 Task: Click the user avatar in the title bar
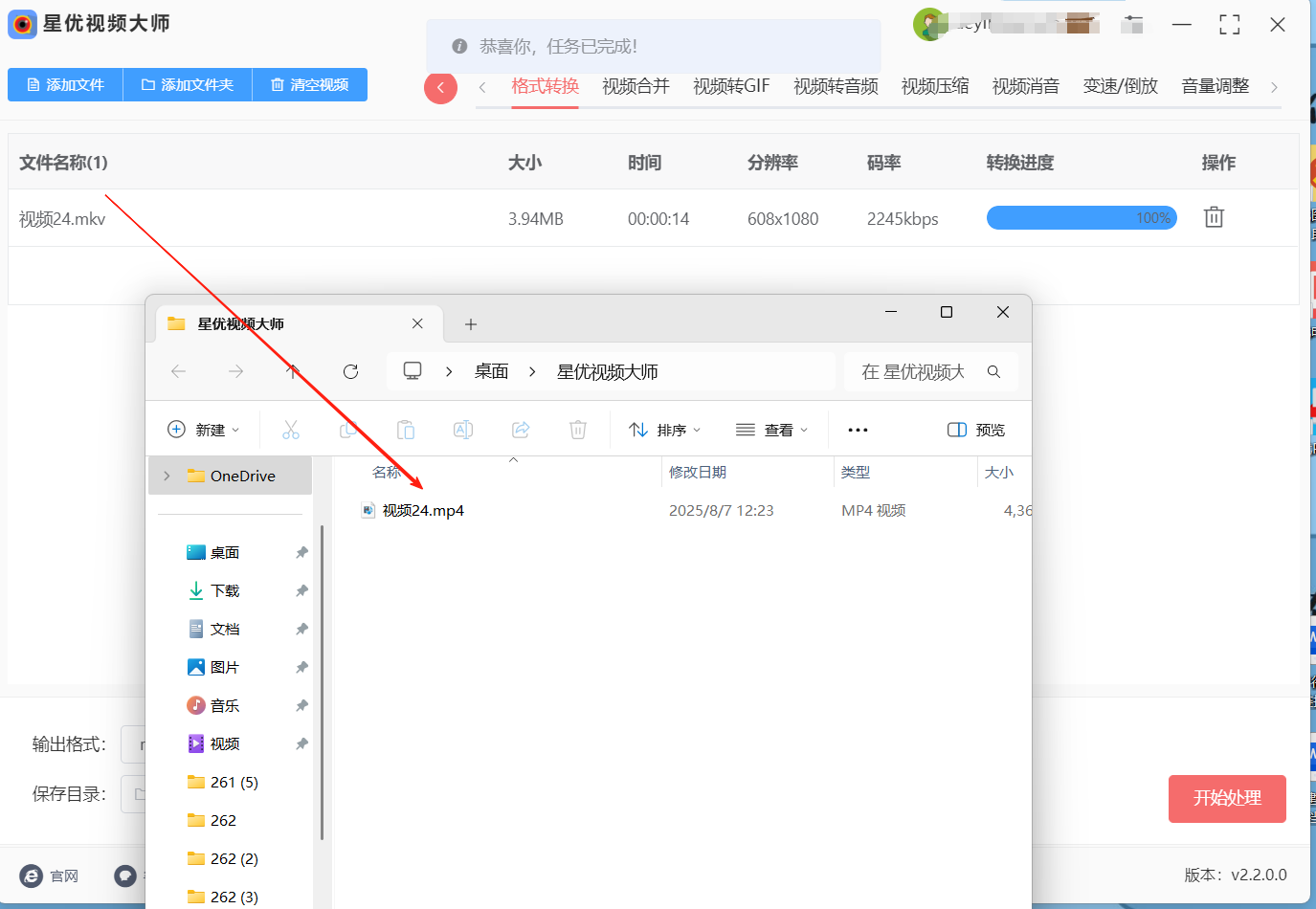click(928, 24)
